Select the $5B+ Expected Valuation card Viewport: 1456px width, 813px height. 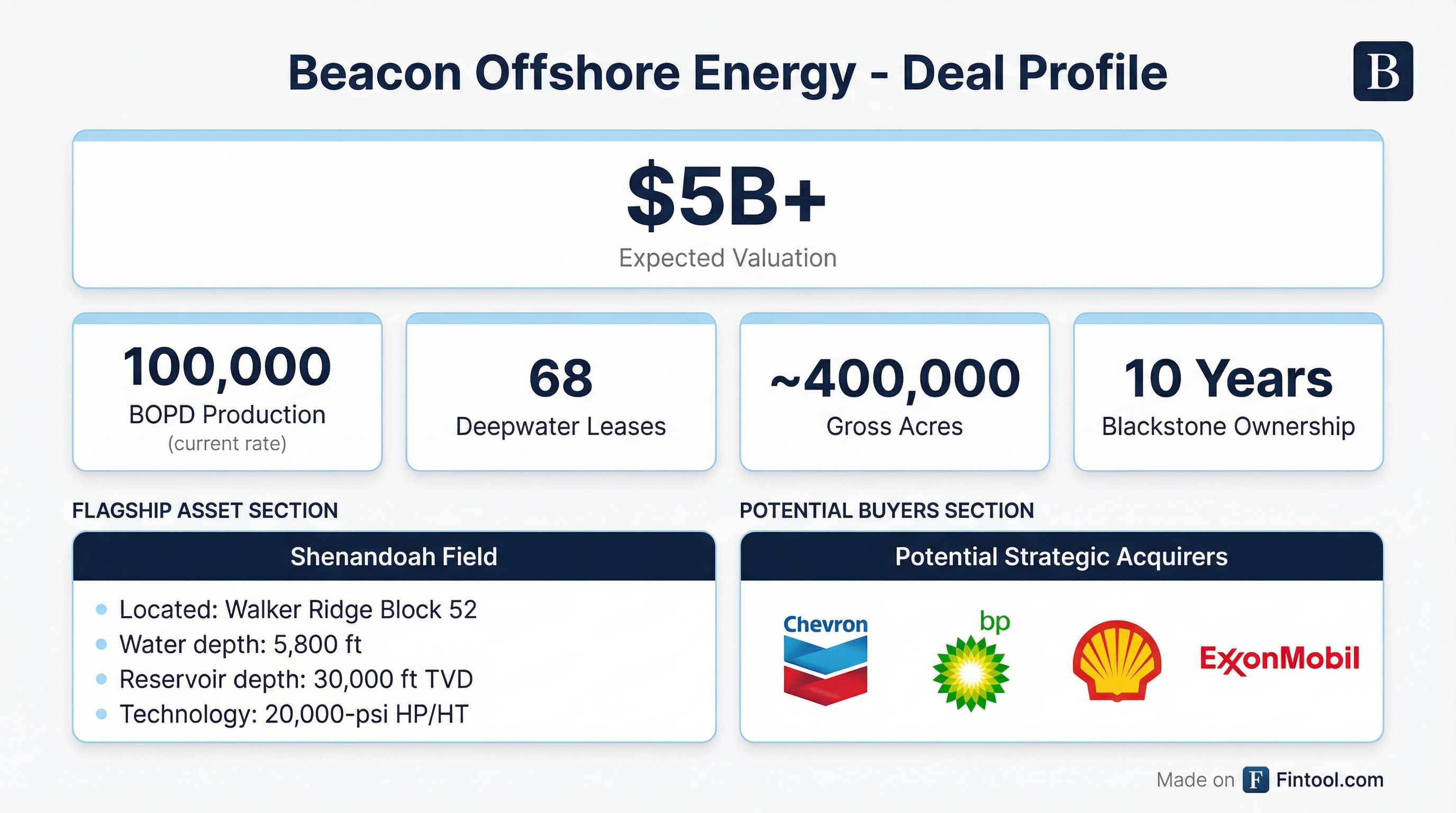pyautogui.click(x=727, y=210)
